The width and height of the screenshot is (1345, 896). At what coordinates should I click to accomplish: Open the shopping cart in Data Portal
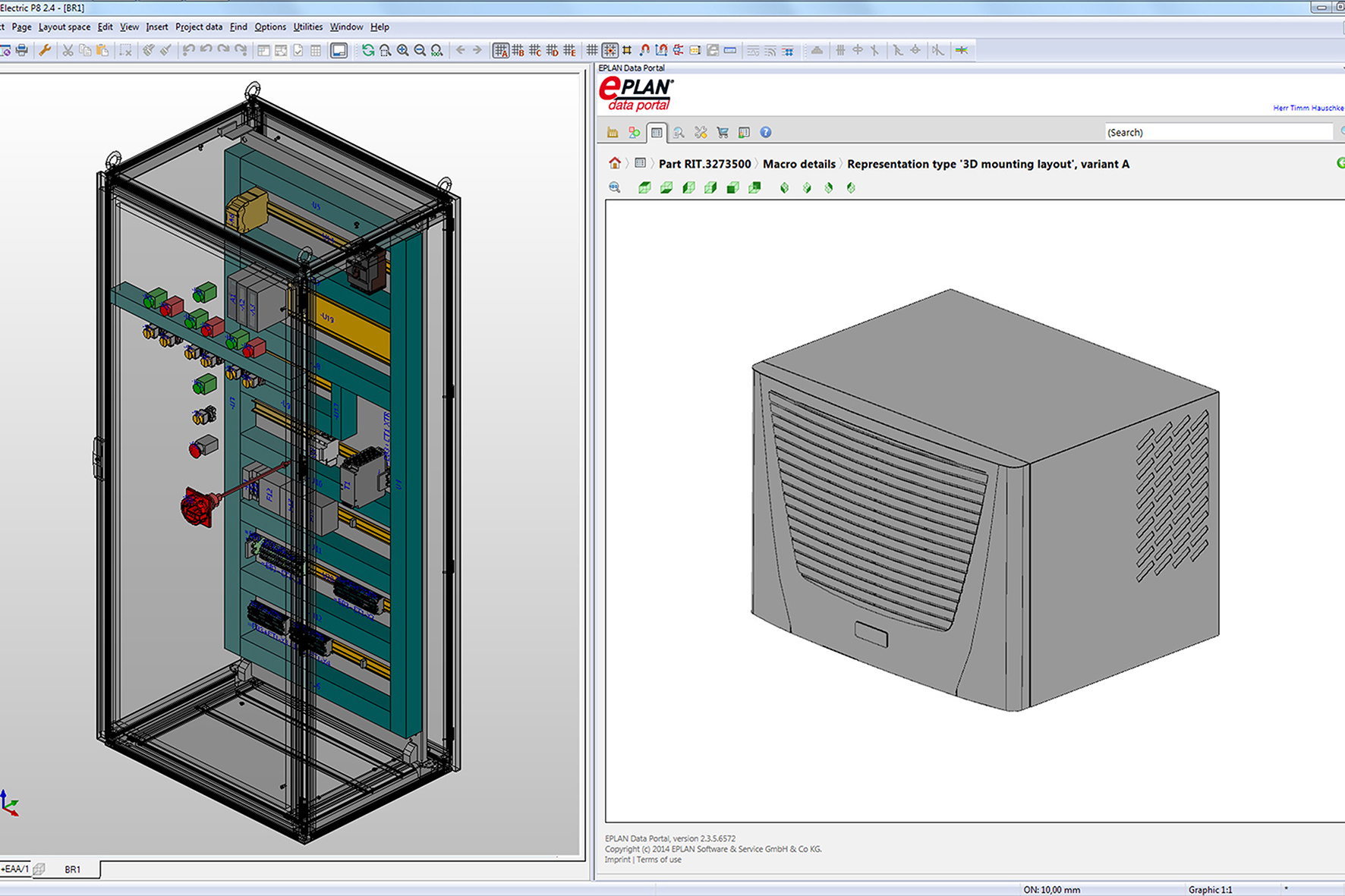pyautogui.click(x=723, y=132)
